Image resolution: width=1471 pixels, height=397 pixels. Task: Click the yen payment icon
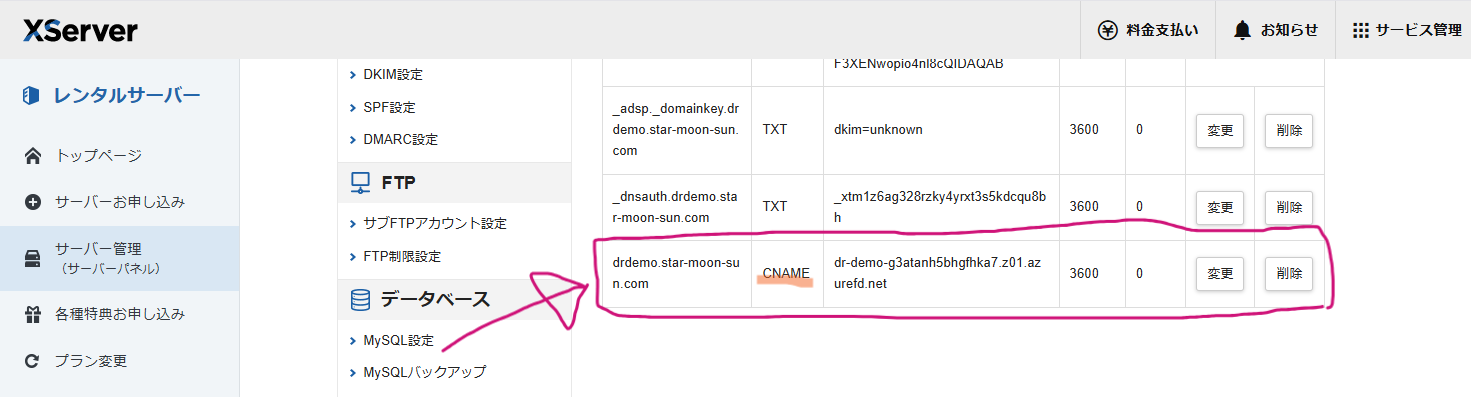(1107, 30)
